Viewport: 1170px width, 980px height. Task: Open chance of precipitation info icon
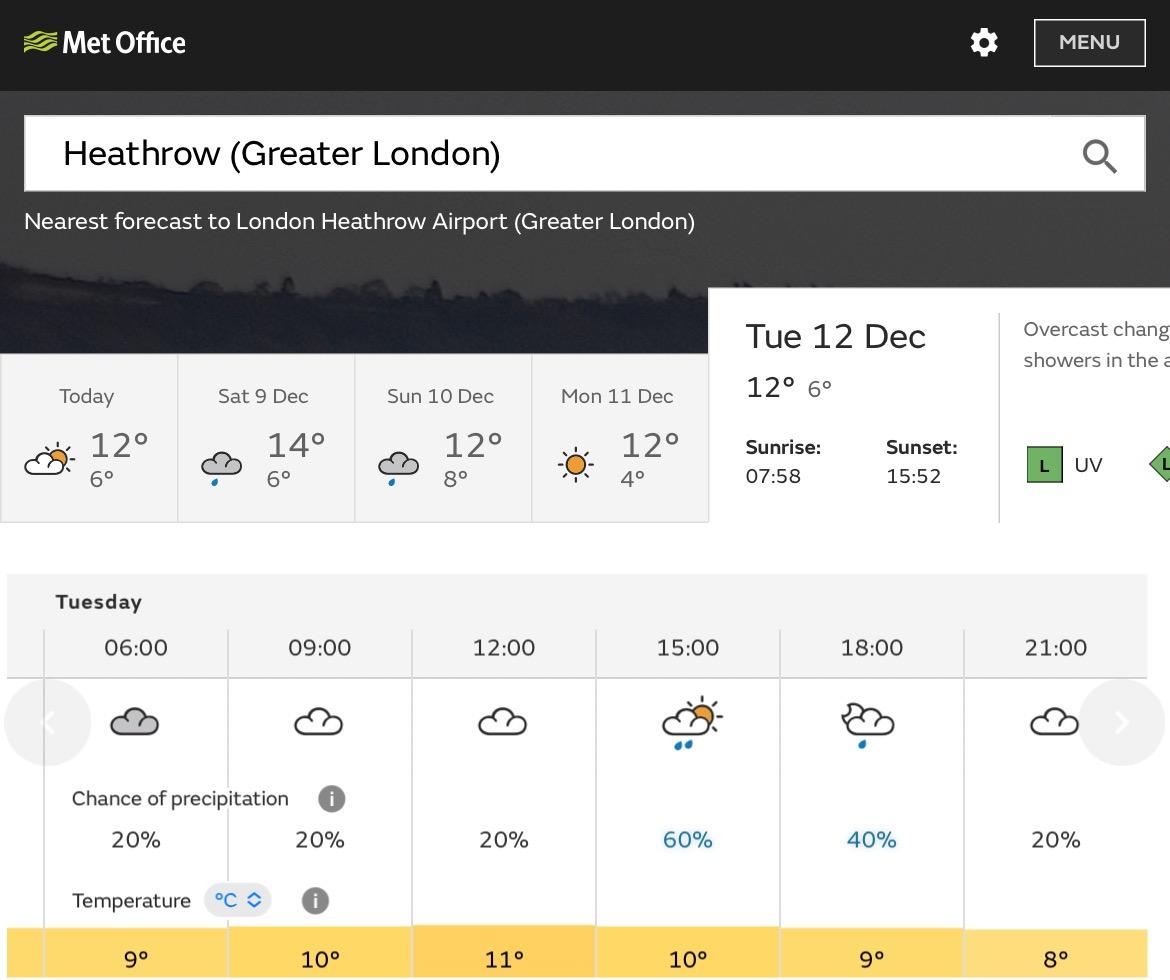pos(331,799)
